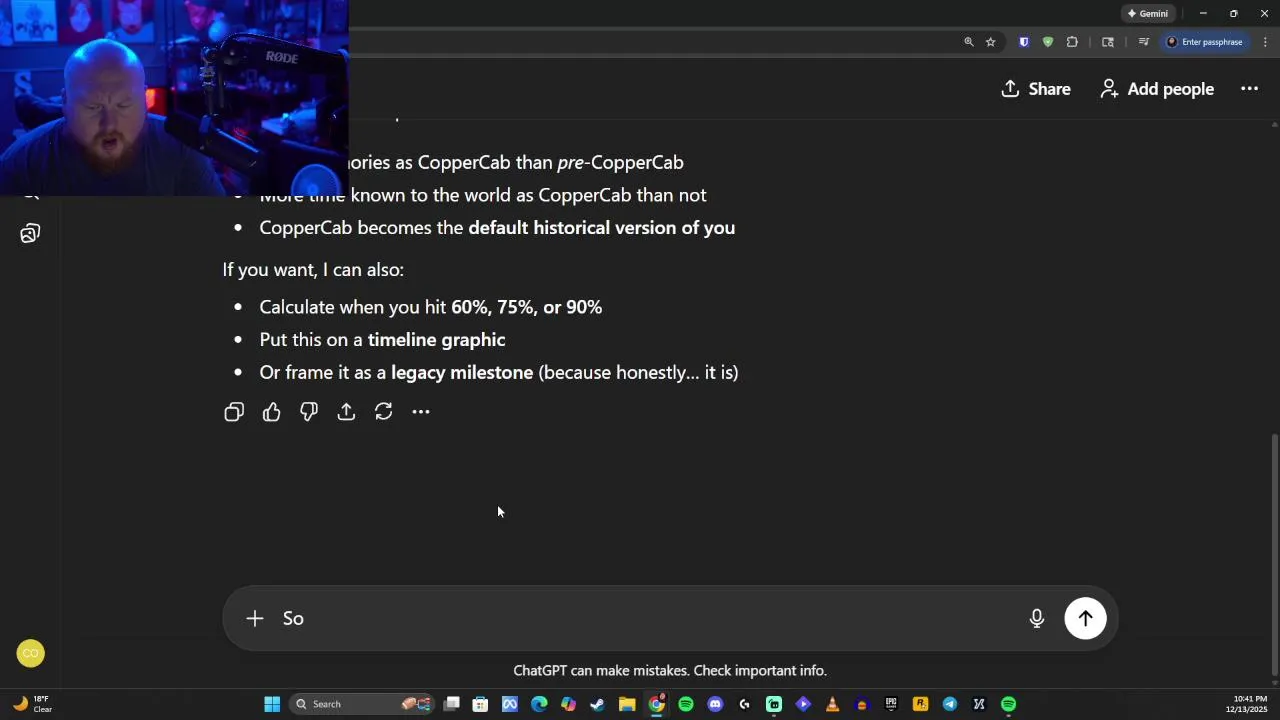This screenshot has width=1280, height=720.
Task: Click the Share button at top
Action: point(1036,89)
